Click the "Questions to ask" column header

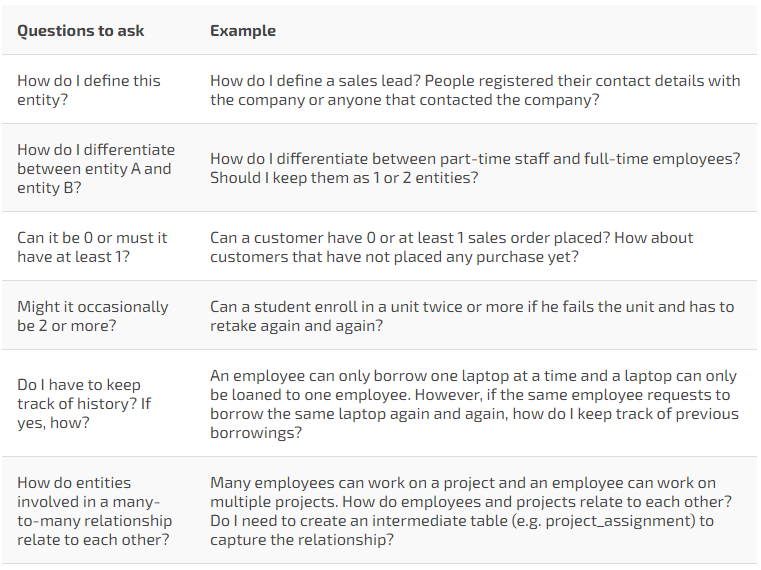[x=81, y=31]
